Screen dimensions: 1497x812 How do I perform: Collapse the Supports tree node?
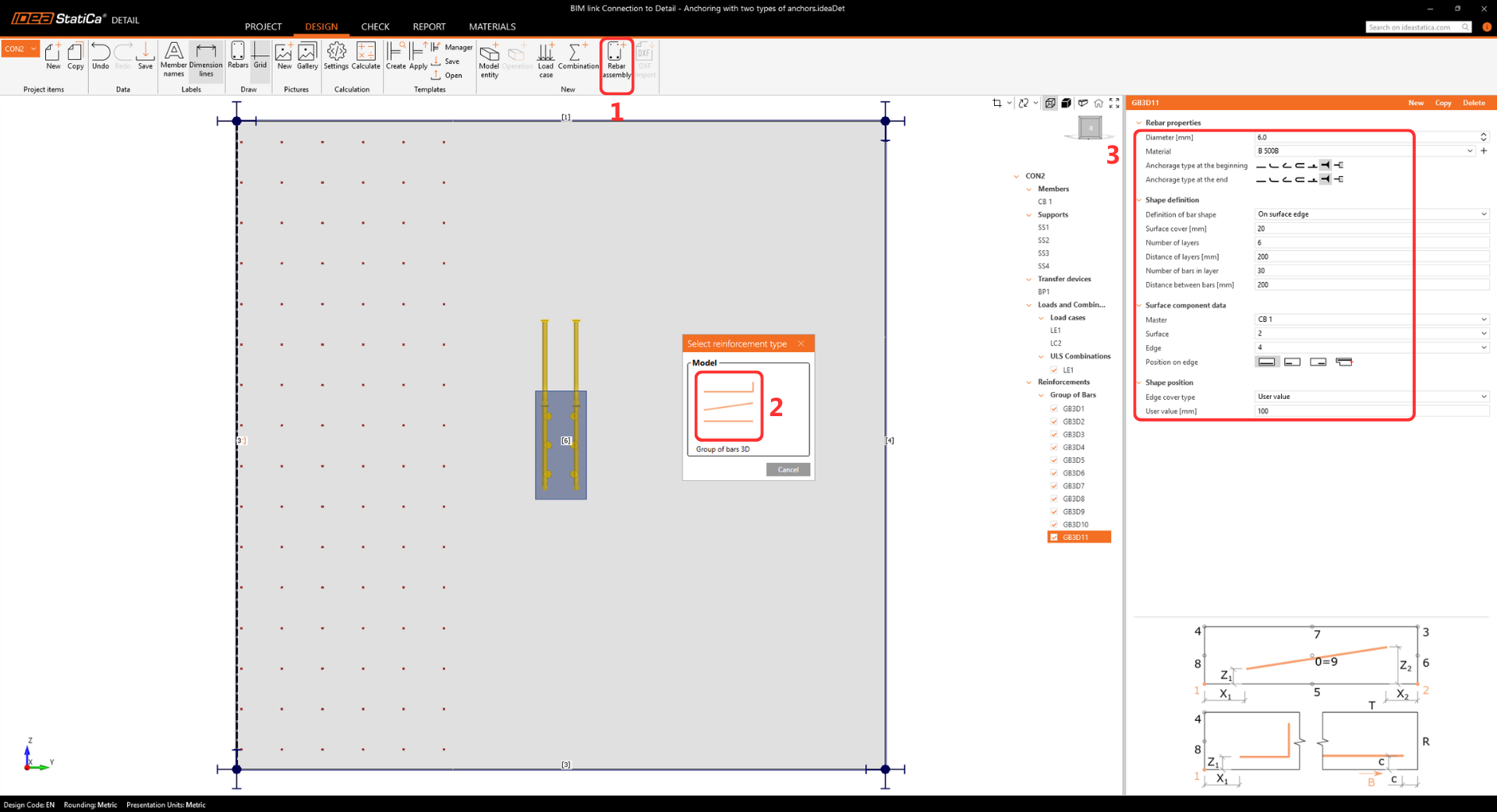pos(1029,215)
